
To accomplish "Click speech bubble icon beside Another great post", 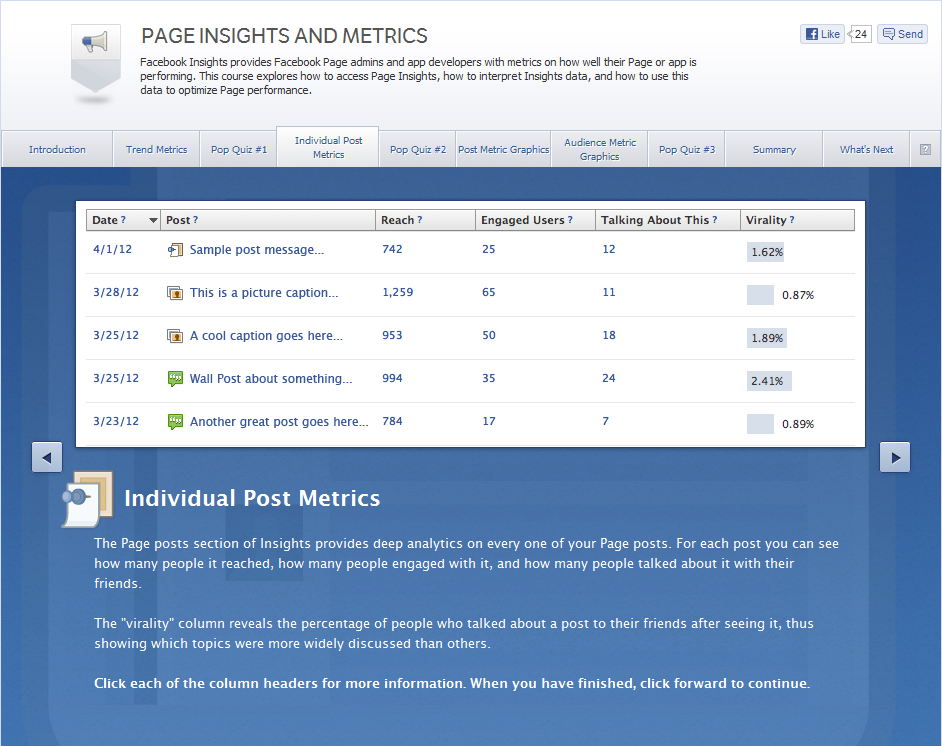I will [x=175, y=422].
